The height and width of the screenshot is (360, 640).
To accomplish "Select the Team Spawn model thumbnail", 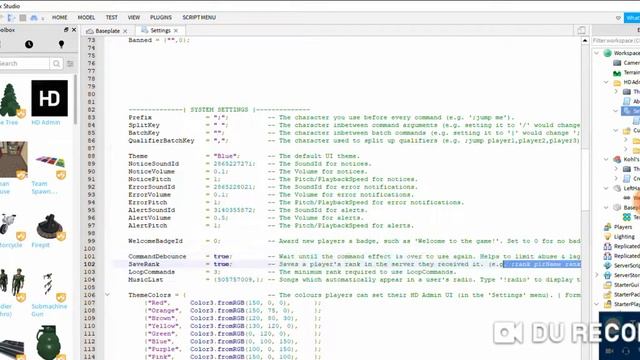I will click(49, 160).
